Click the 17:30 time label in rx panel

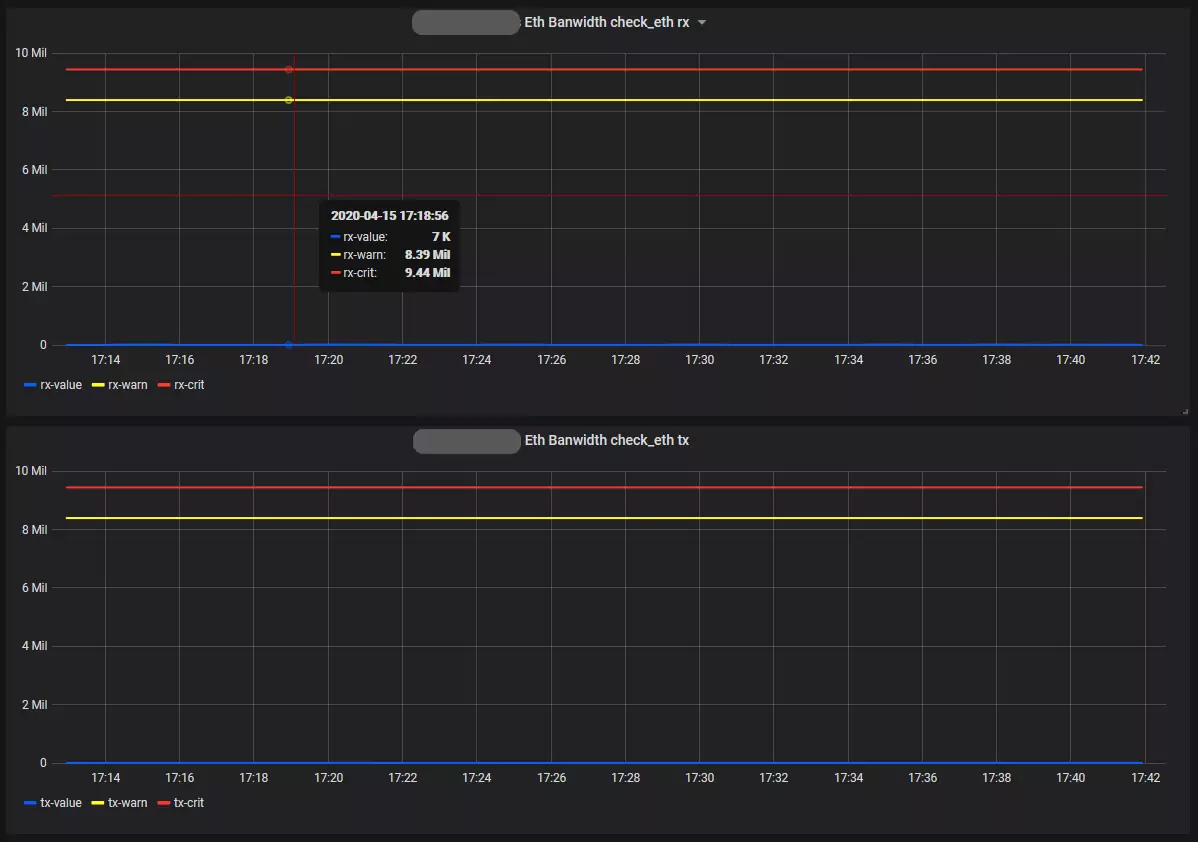tap(699, 360)
